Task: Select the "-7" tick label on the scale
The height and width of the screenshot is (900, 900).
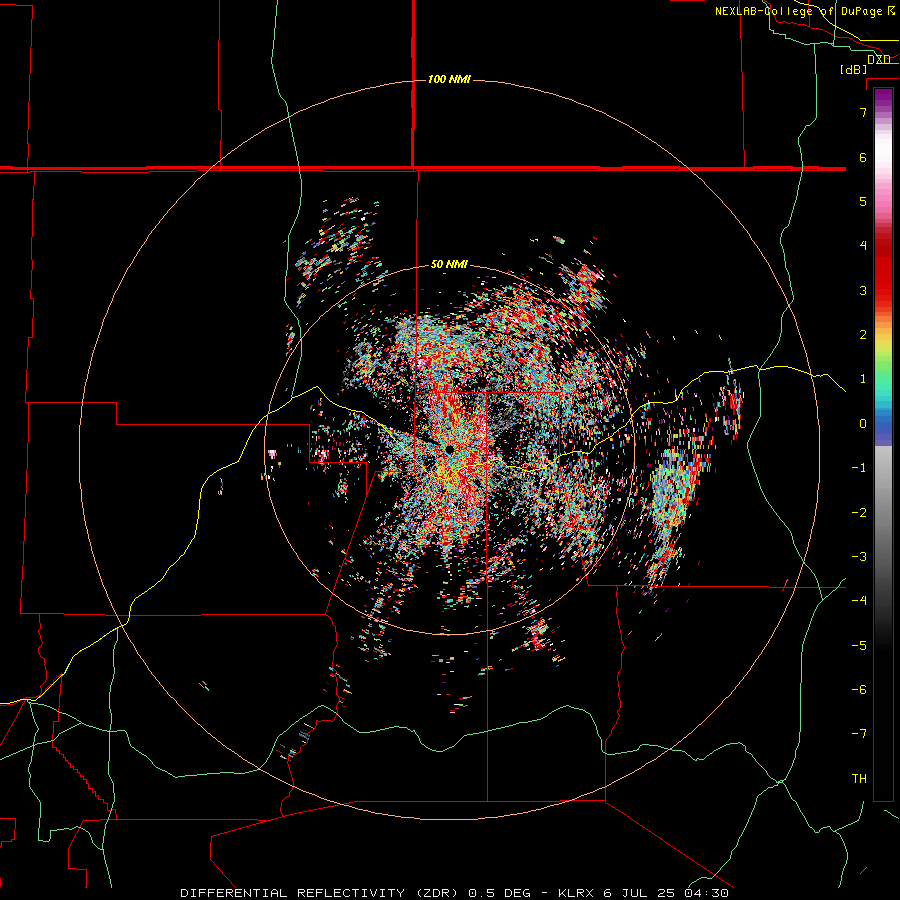Action: tap(859, 734)
